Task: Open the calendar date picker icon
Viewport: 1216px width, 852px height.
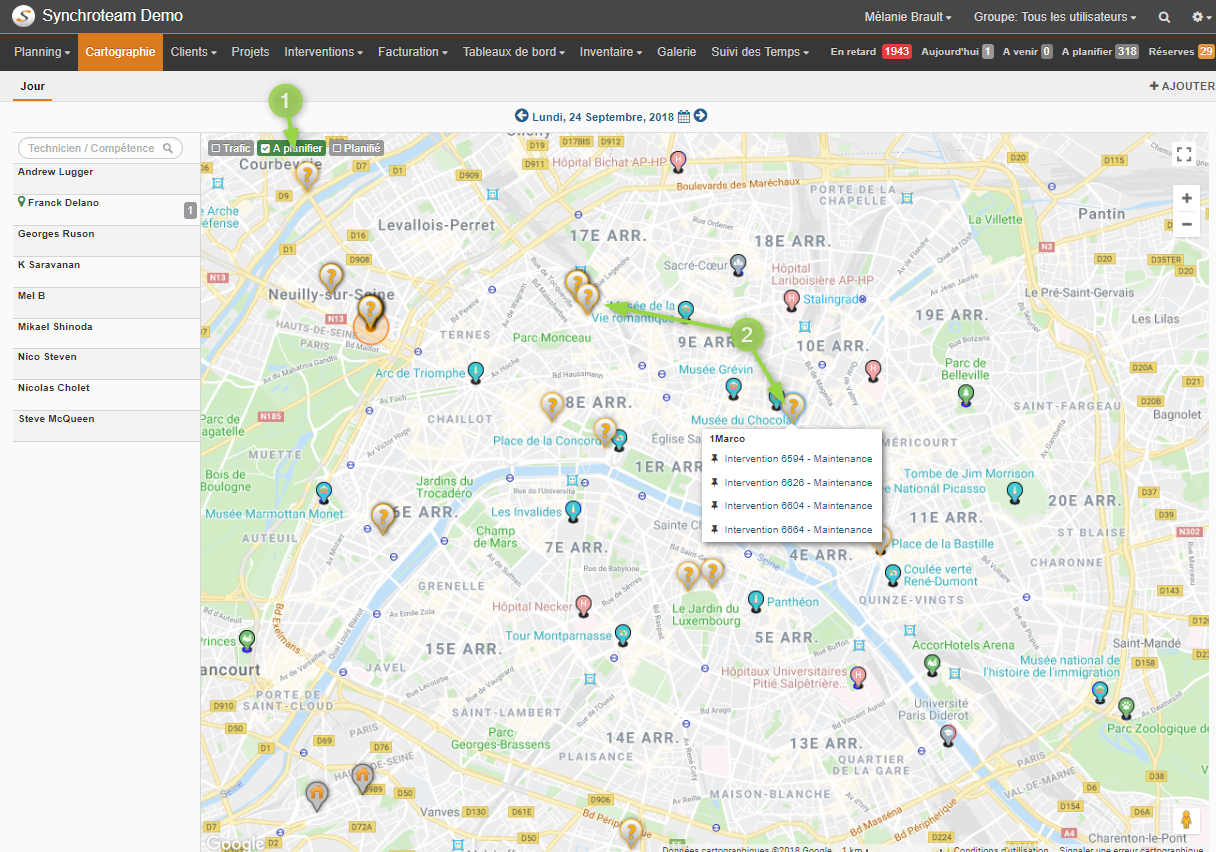Action: click(684, 116)
